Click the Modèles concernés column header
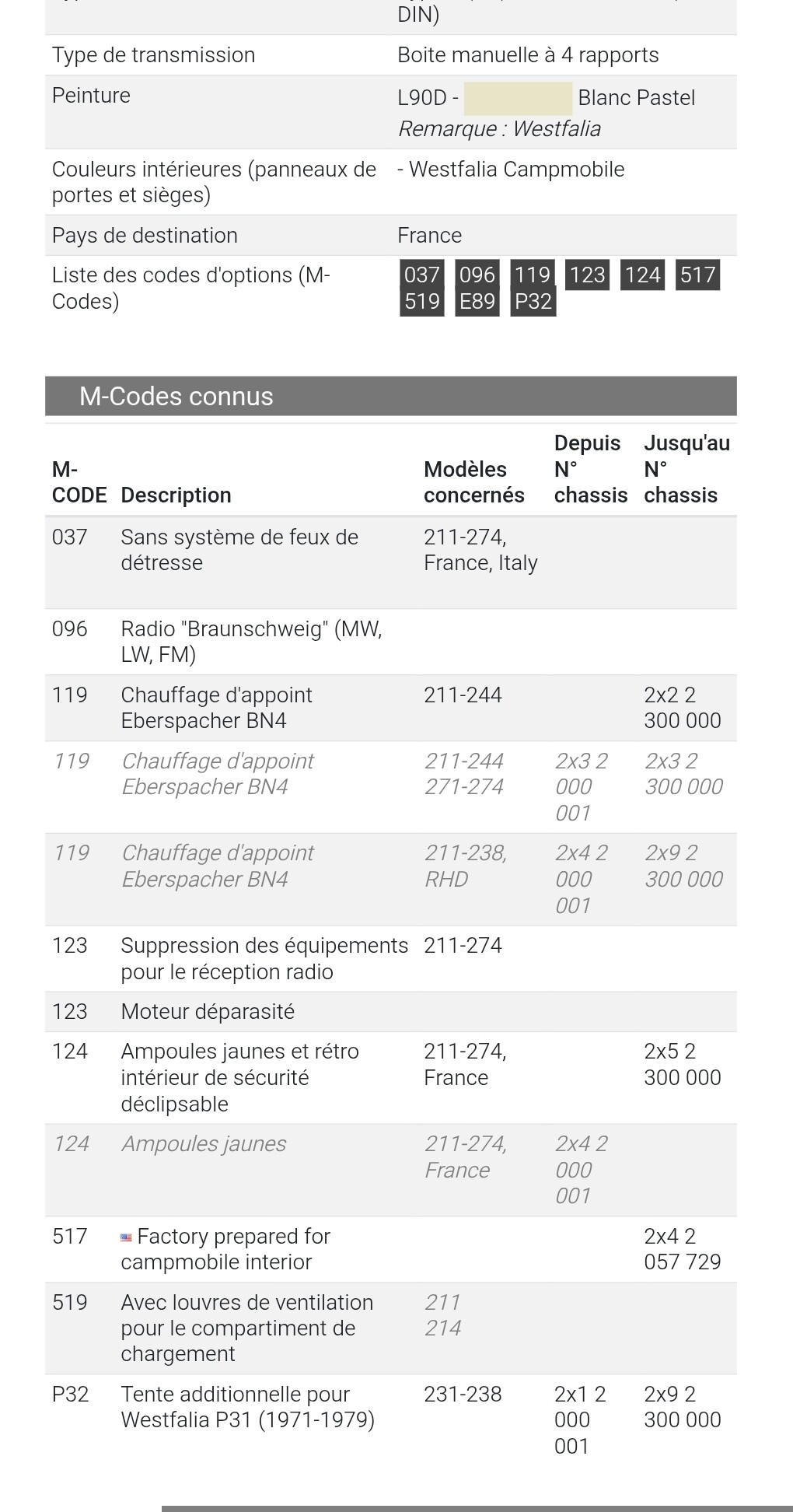The width and height of the screenshot is (793, 1512). (x=473, y=482)
